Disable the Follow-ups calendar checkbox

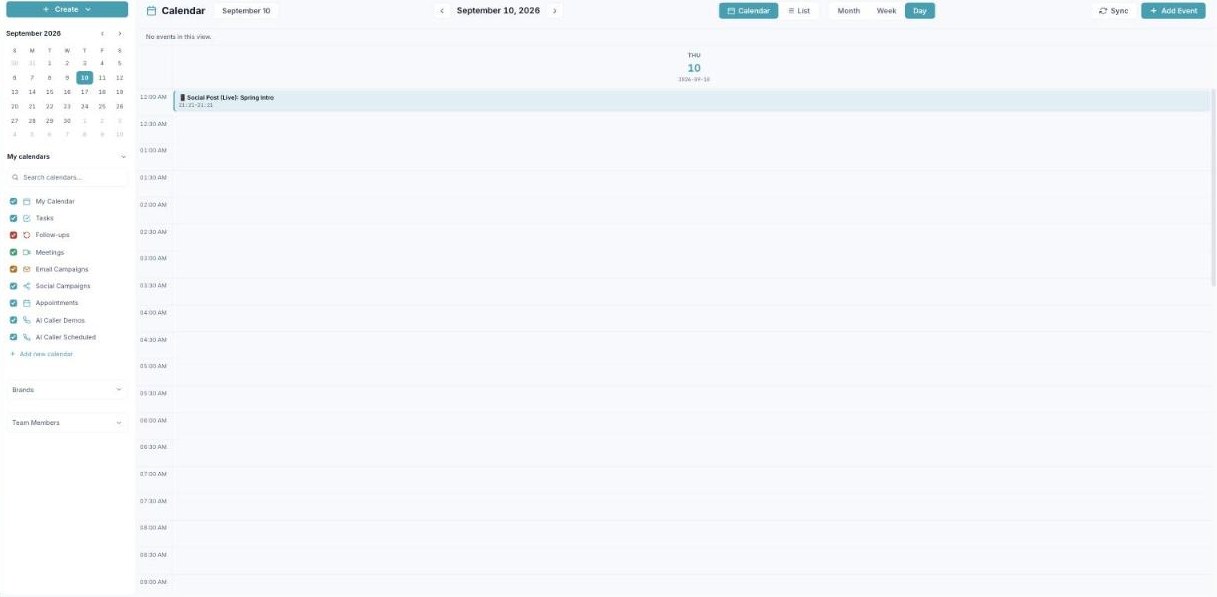(14, 235)
